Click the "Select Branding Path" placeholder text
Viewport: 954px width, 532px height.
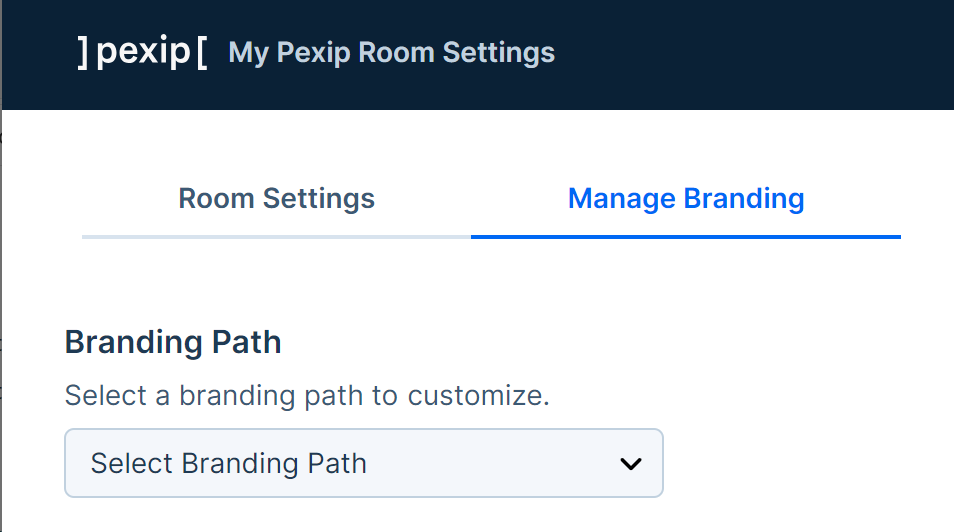(x=229, y=464)
